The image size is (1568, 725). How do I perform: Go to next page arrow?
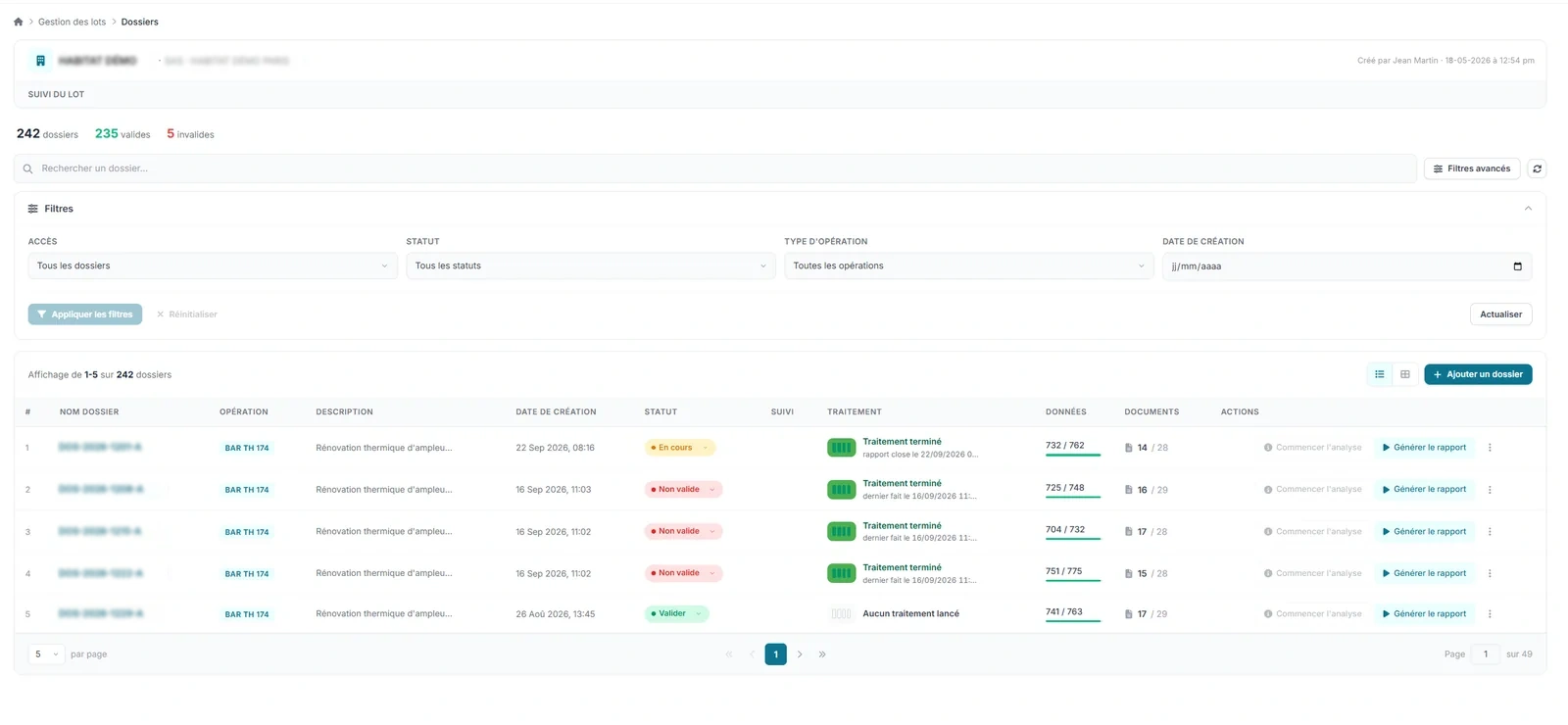(800, 654)
